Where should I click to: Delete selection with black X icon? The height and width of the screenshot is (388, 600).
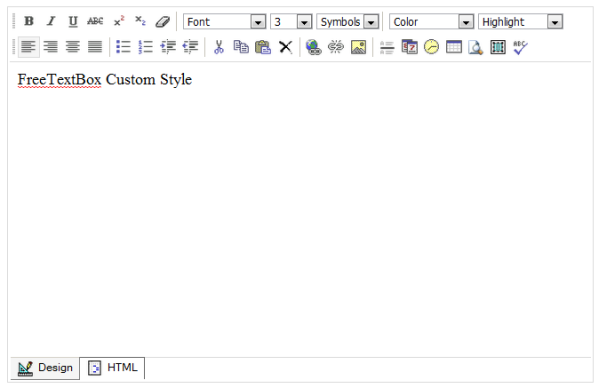285,47
